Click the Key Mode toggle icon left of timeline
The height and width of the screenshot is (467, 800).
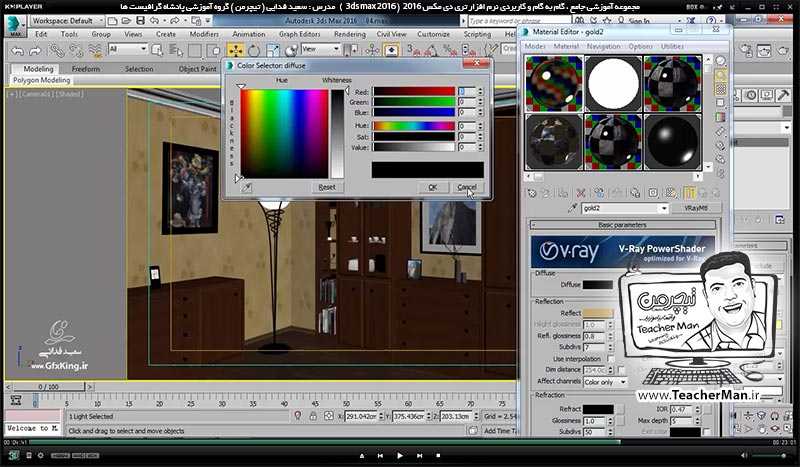(16, 401)
